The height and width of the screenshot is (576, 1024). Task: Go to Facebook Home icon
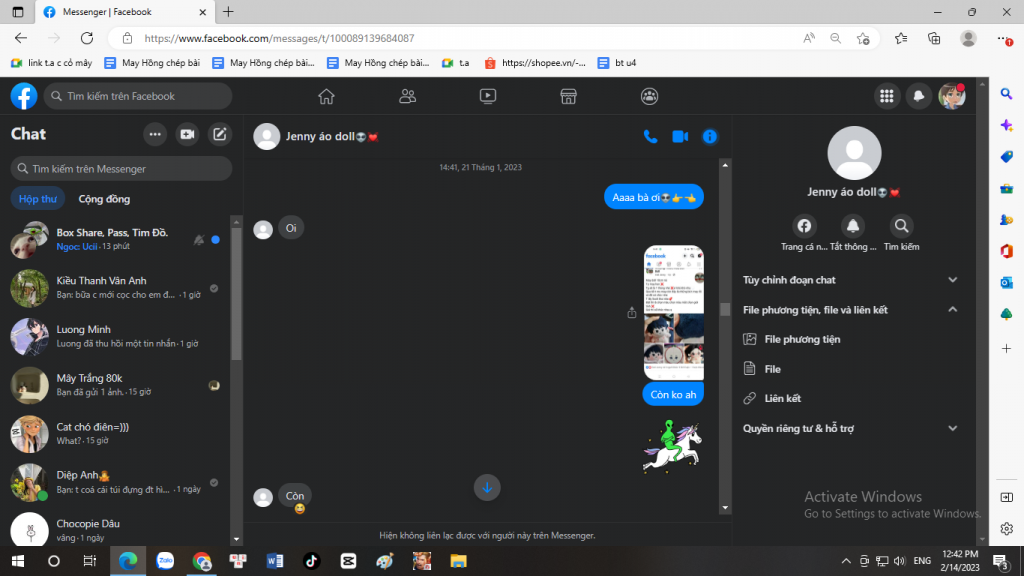326,96
